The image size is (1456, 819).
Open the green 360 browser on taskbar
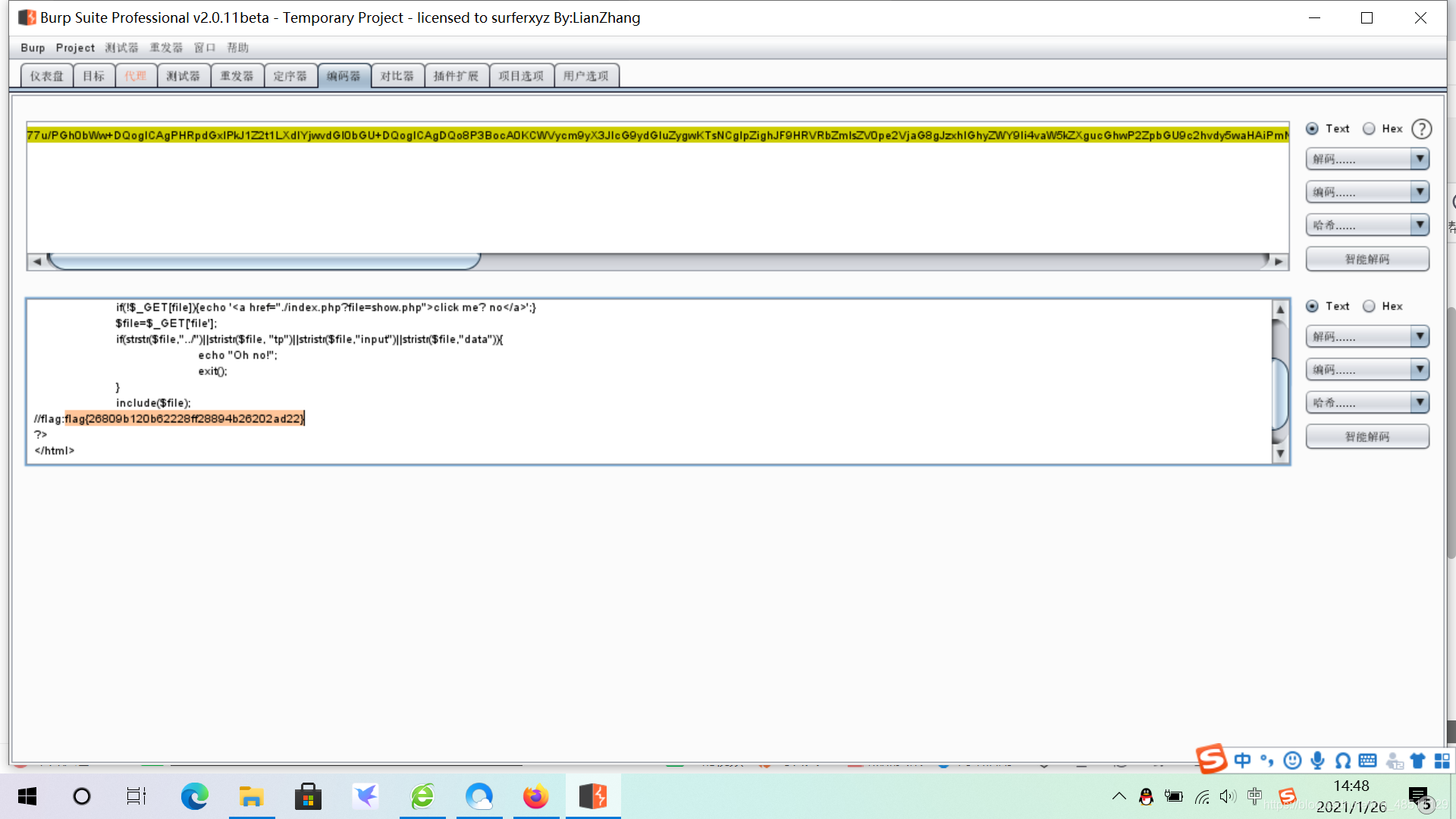pyautogui.click(x=422, y=796)
